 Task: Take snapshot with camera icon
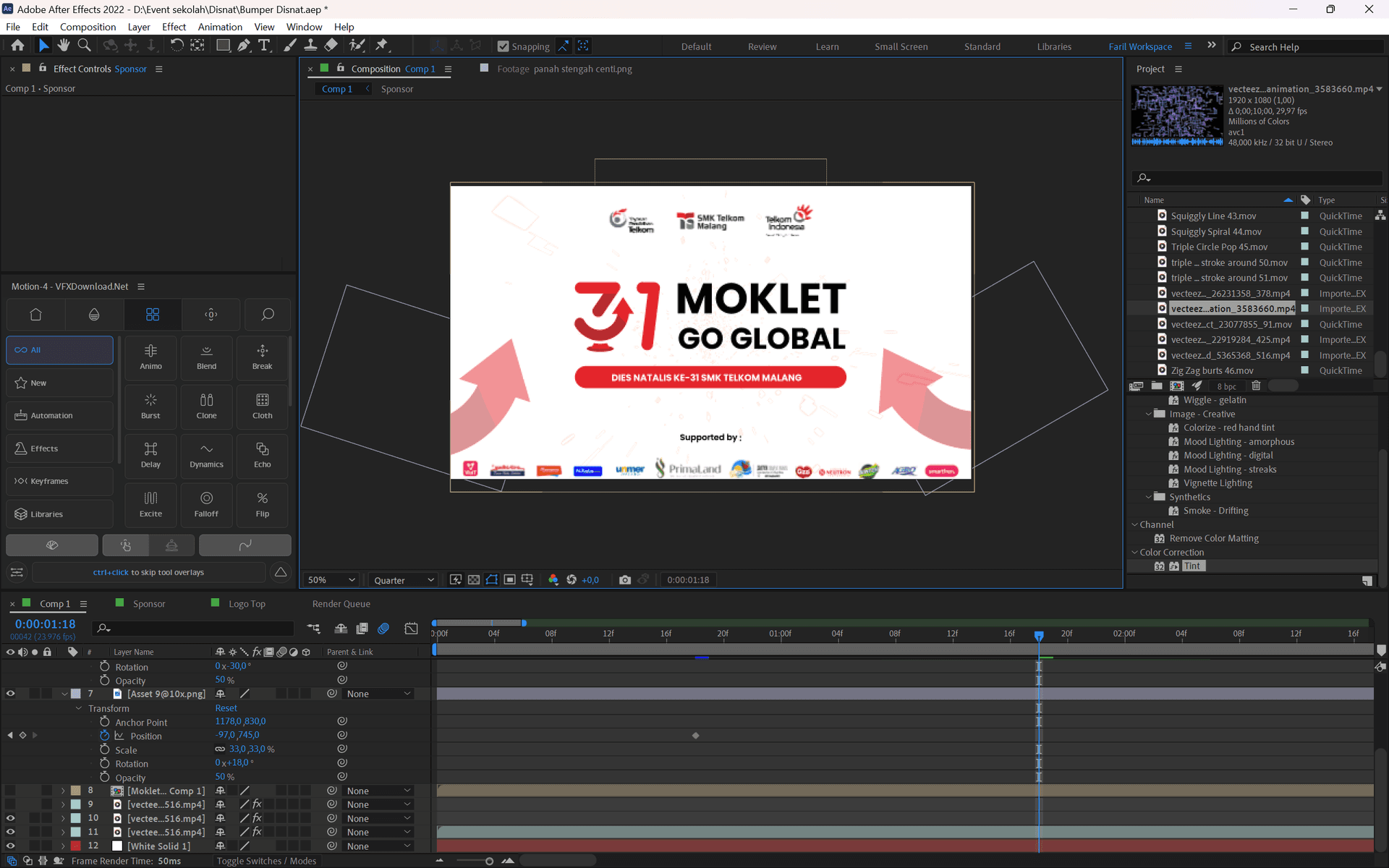[625, 579]
